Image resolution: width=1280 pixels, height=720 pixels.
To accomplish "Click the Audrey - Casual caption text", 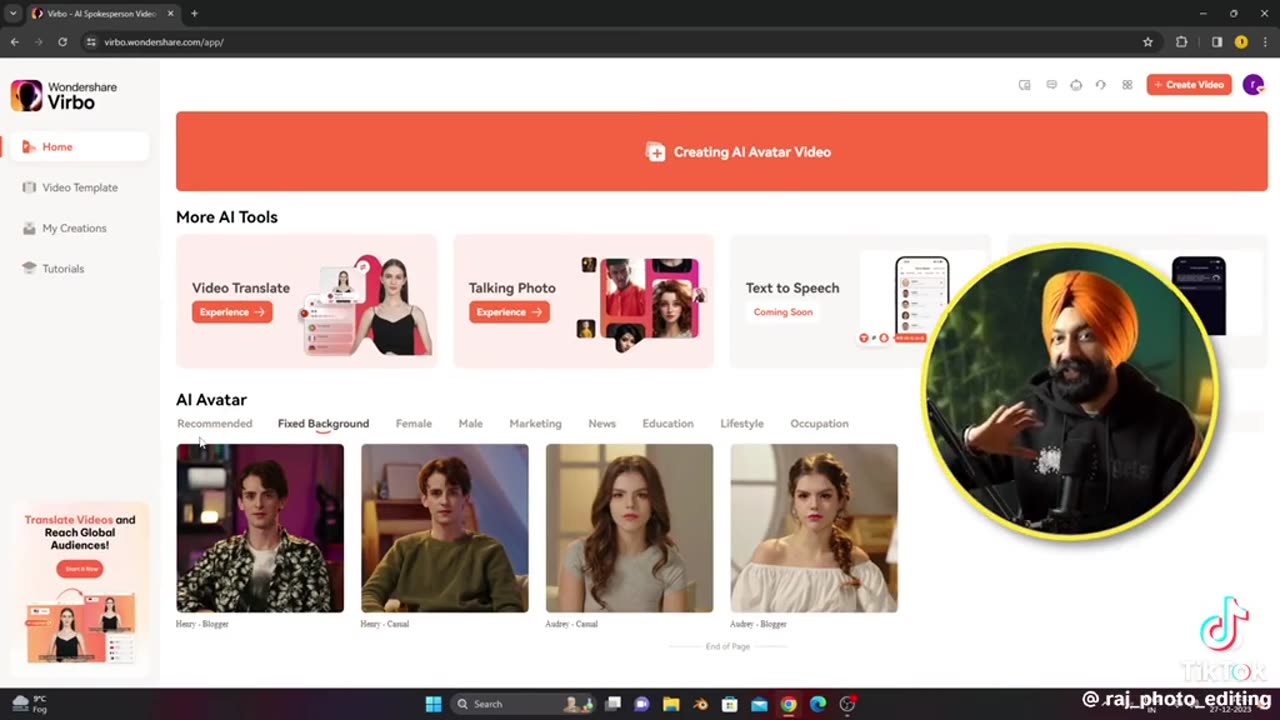I will pos(571,624).
